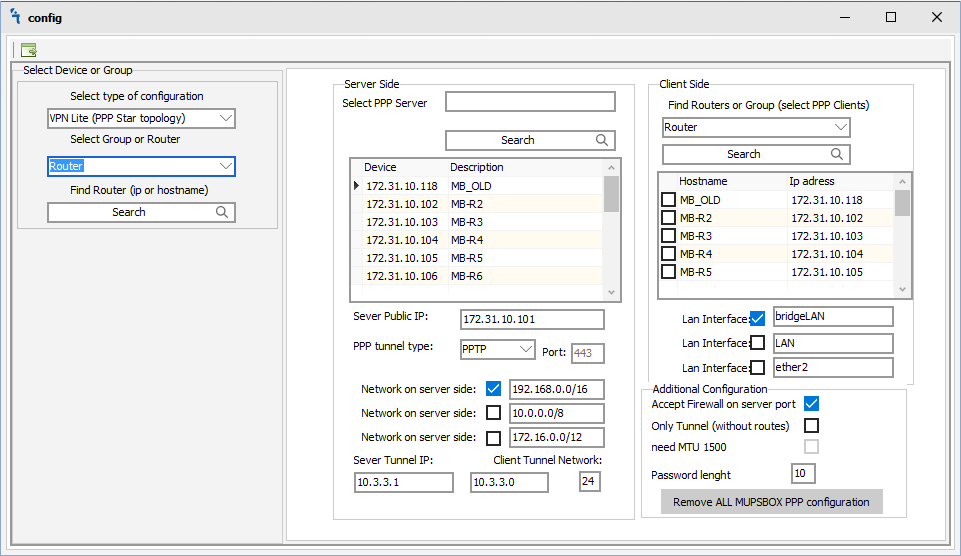The width and height of the screenshot is (961, 556).
Task: Enable Only Tunnel (without routes) option
Action: 812,426
